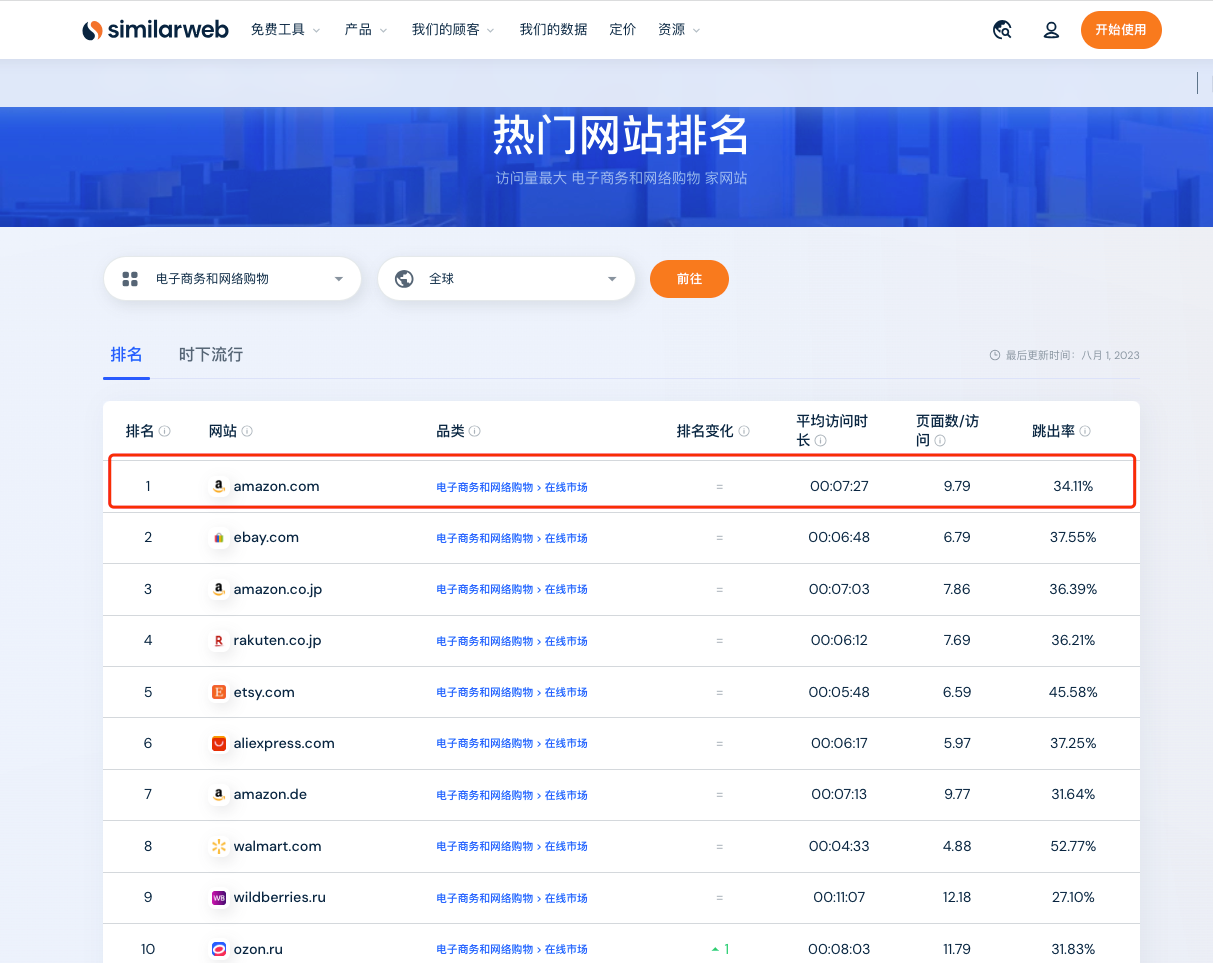Click the walmart.com favicon

click(218, 846)
